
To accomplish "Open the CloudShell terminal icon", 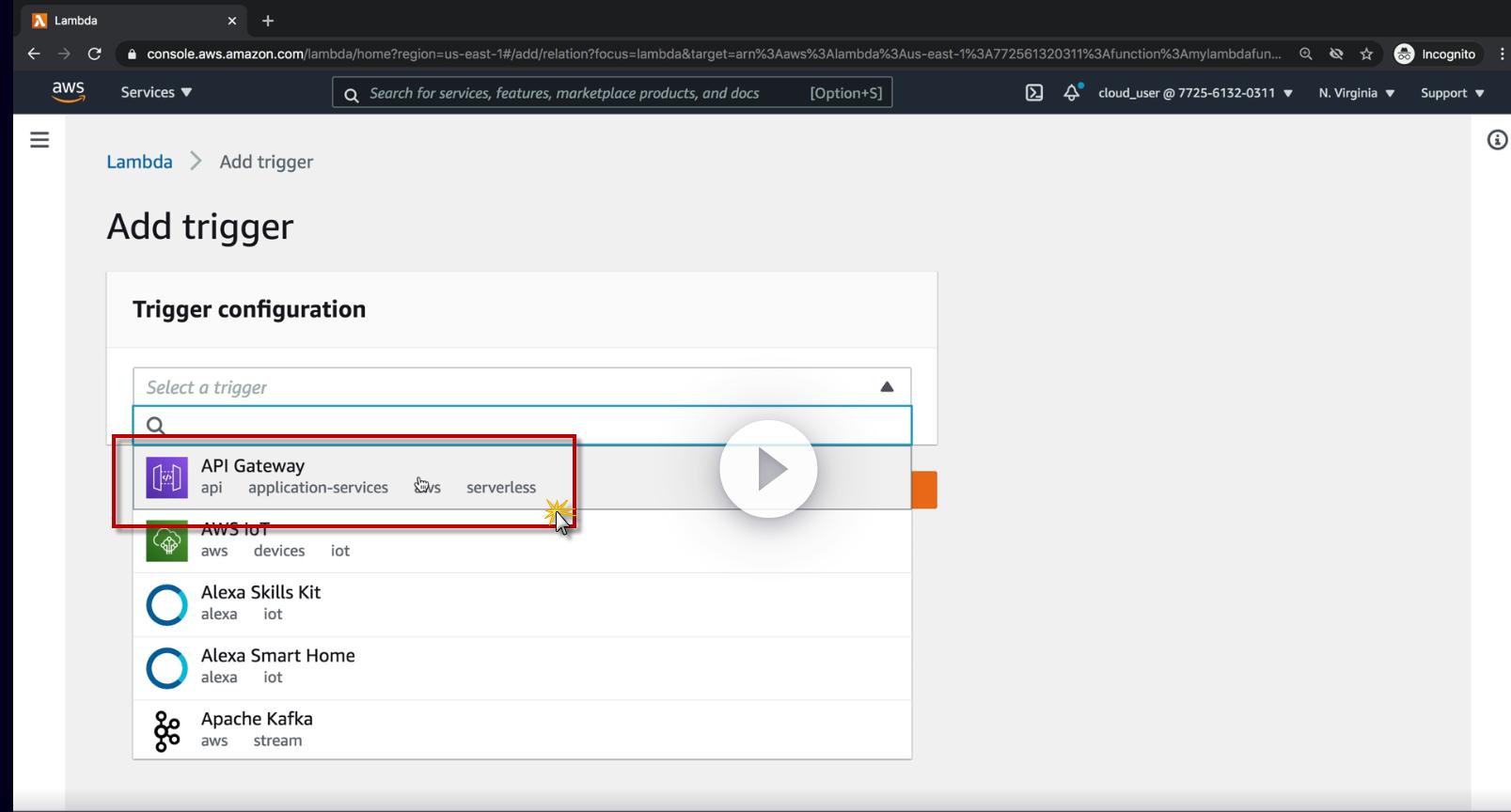I will click(x=1033, y=93).
